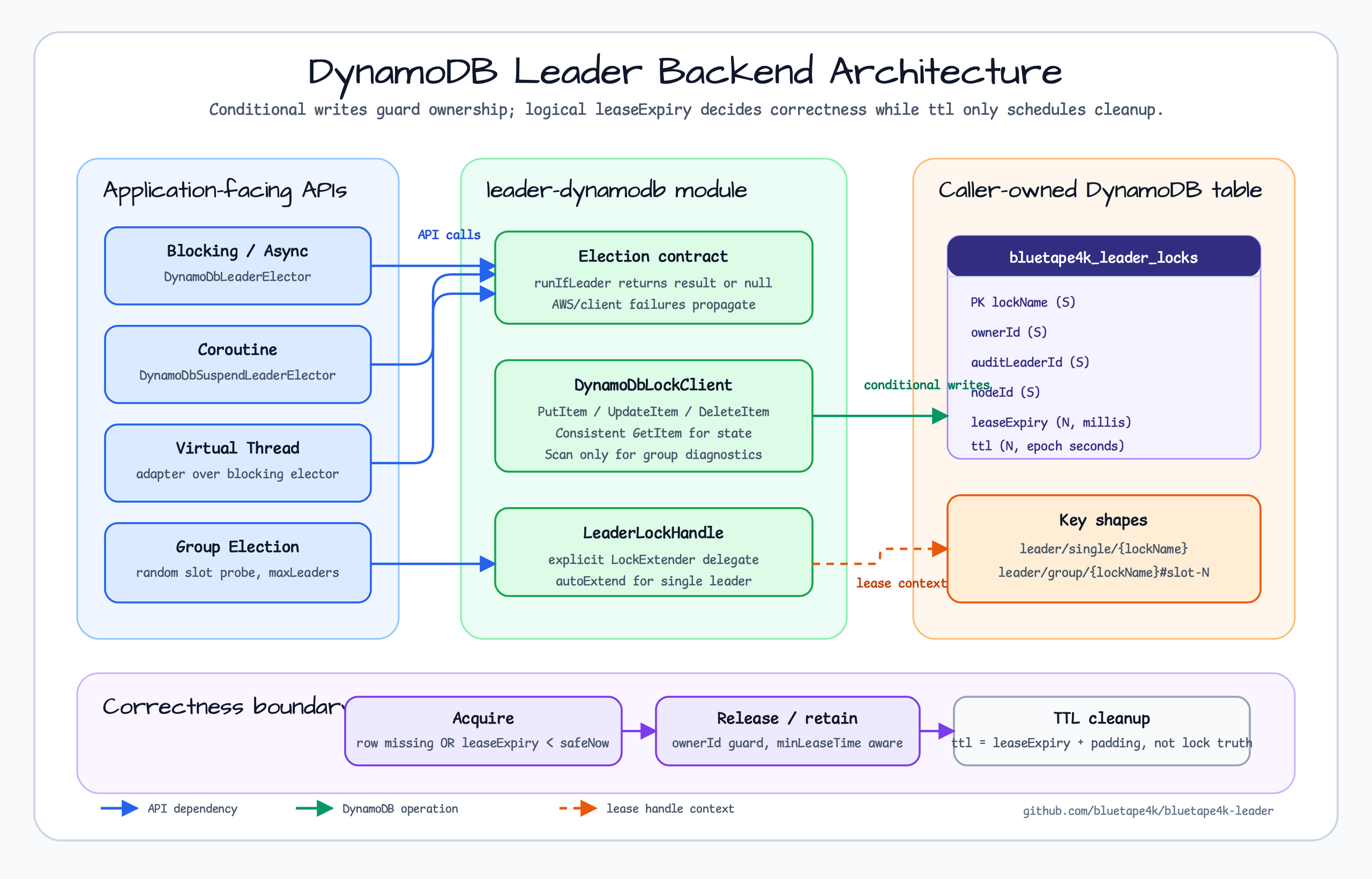Viewport: 1372px width, 879px height.
Task: Click the LeaderLockHandle box
Action: point(653,553)
